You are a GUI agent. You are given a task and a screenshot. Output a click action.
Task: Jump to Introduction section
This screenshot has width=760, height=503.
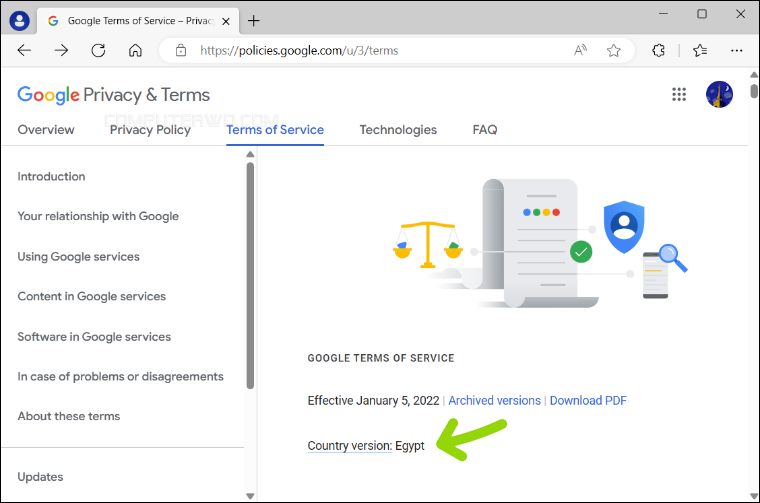coord(51,176)
